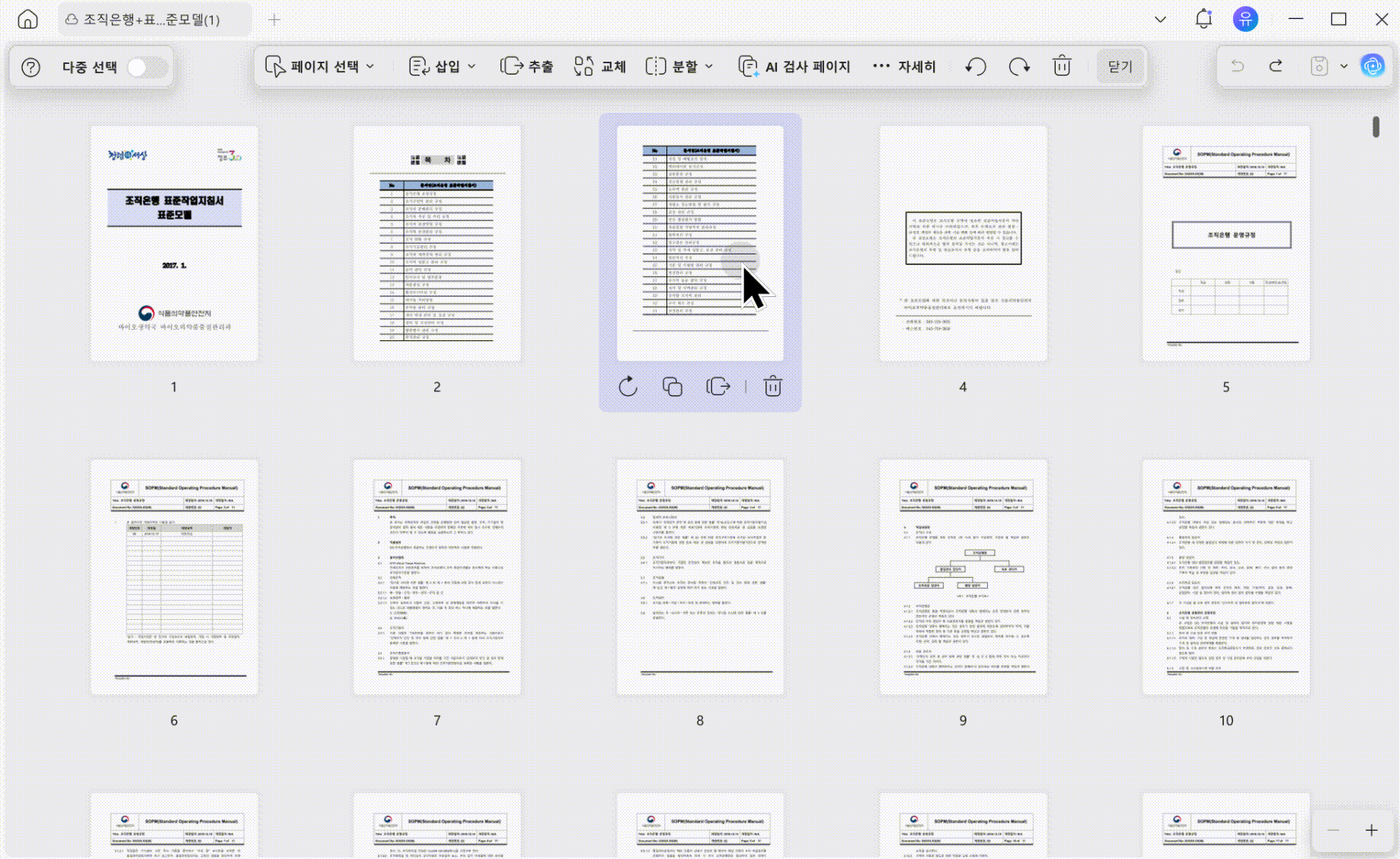
Task: Select page 1 cover thumbnail
Action: coord(174,244)
